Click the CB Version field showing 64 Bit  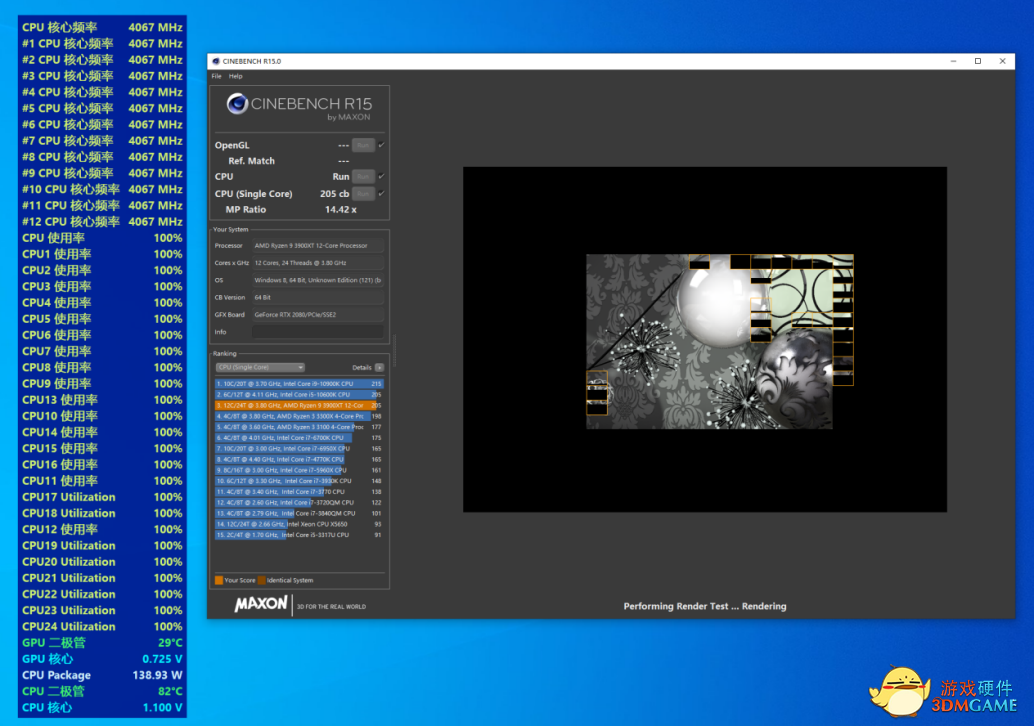pos(318,297)
